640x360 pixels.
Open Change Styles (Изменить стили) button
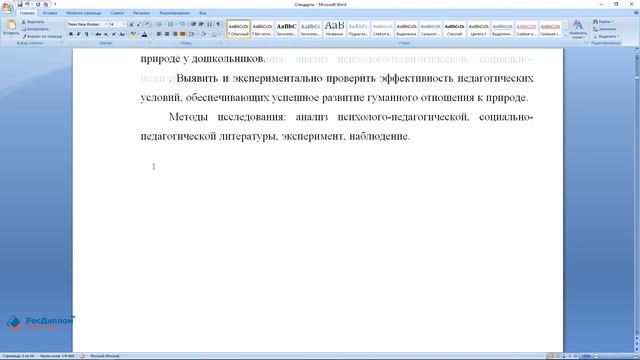pyautogui.click(x=578, y=29)
